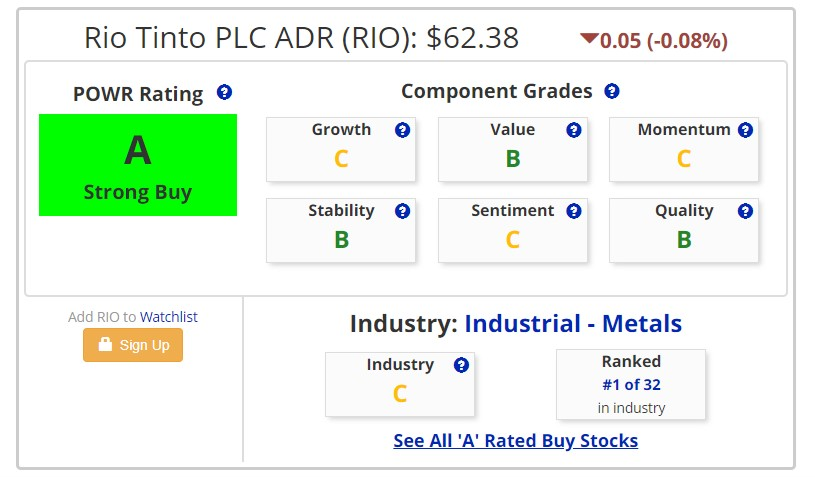Show help for the Quality grade
This screenshot has width=815, height=477.
point(745,211)
